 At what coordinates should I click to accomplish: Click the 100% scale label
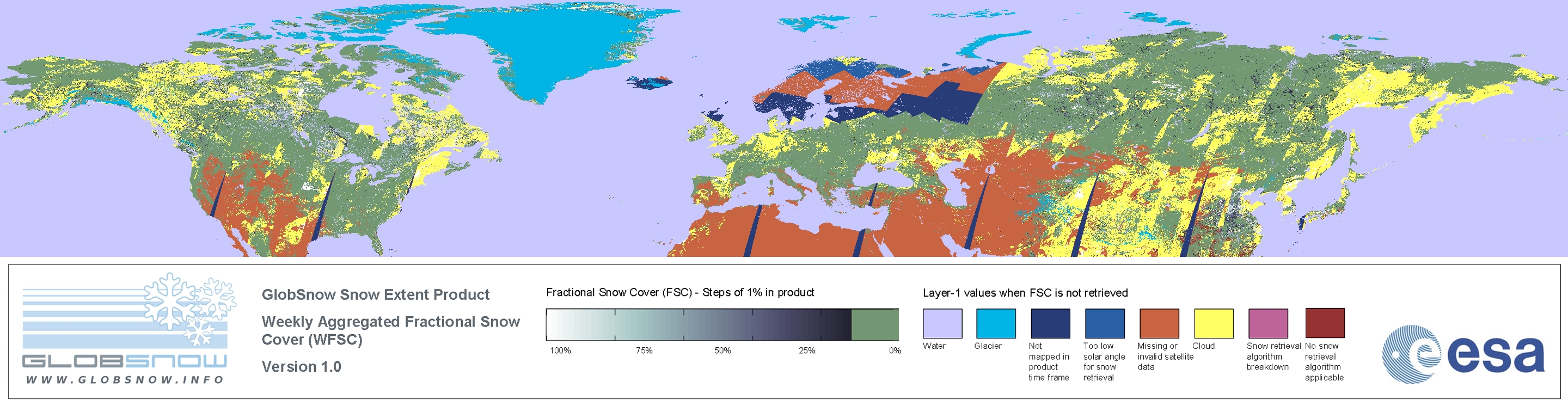pyautogui.click(x=561, y=350)
